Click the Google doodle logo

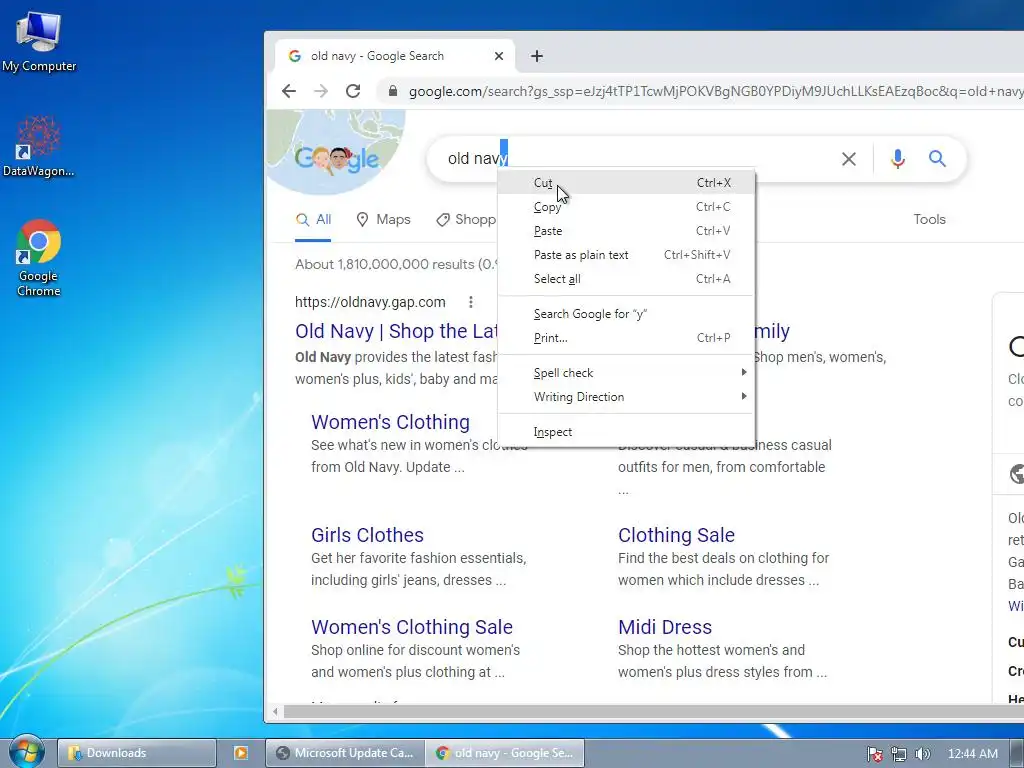tap(336, 158)
